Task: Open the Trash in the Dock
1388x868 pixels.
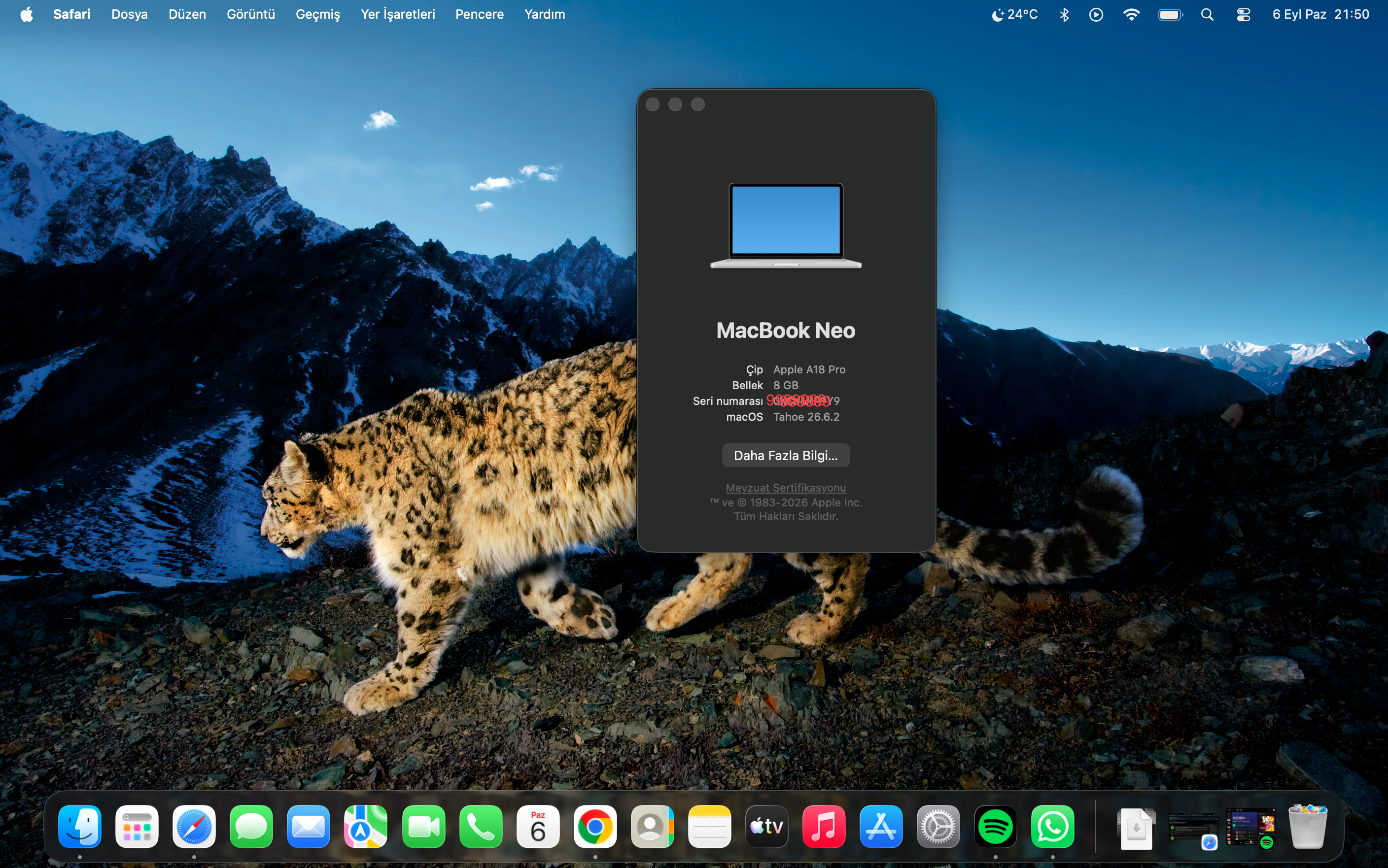Action: [1308, 827]
